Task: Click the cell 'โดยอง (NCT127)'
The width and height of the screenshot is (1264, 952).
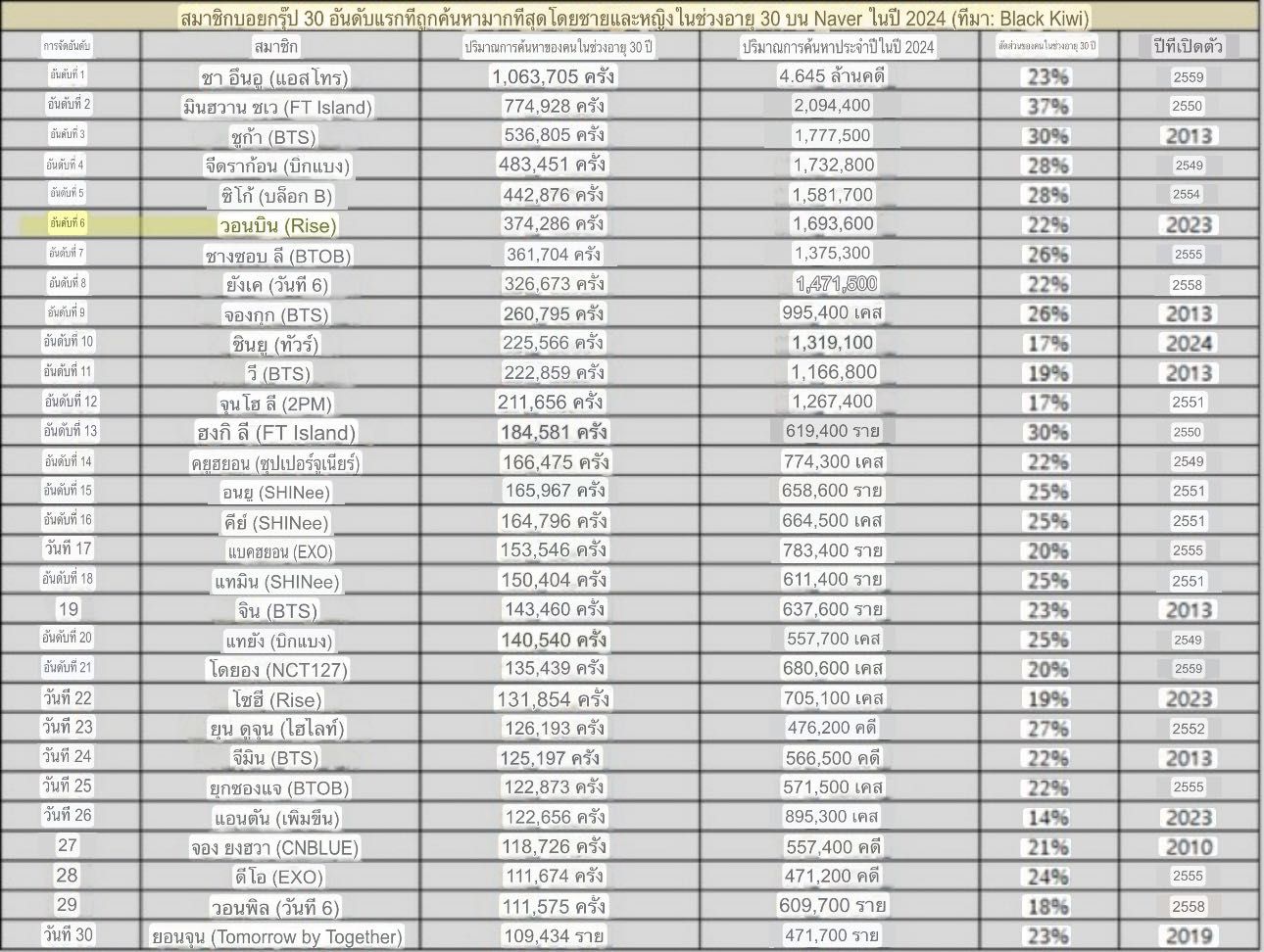Action: (277, 670)
